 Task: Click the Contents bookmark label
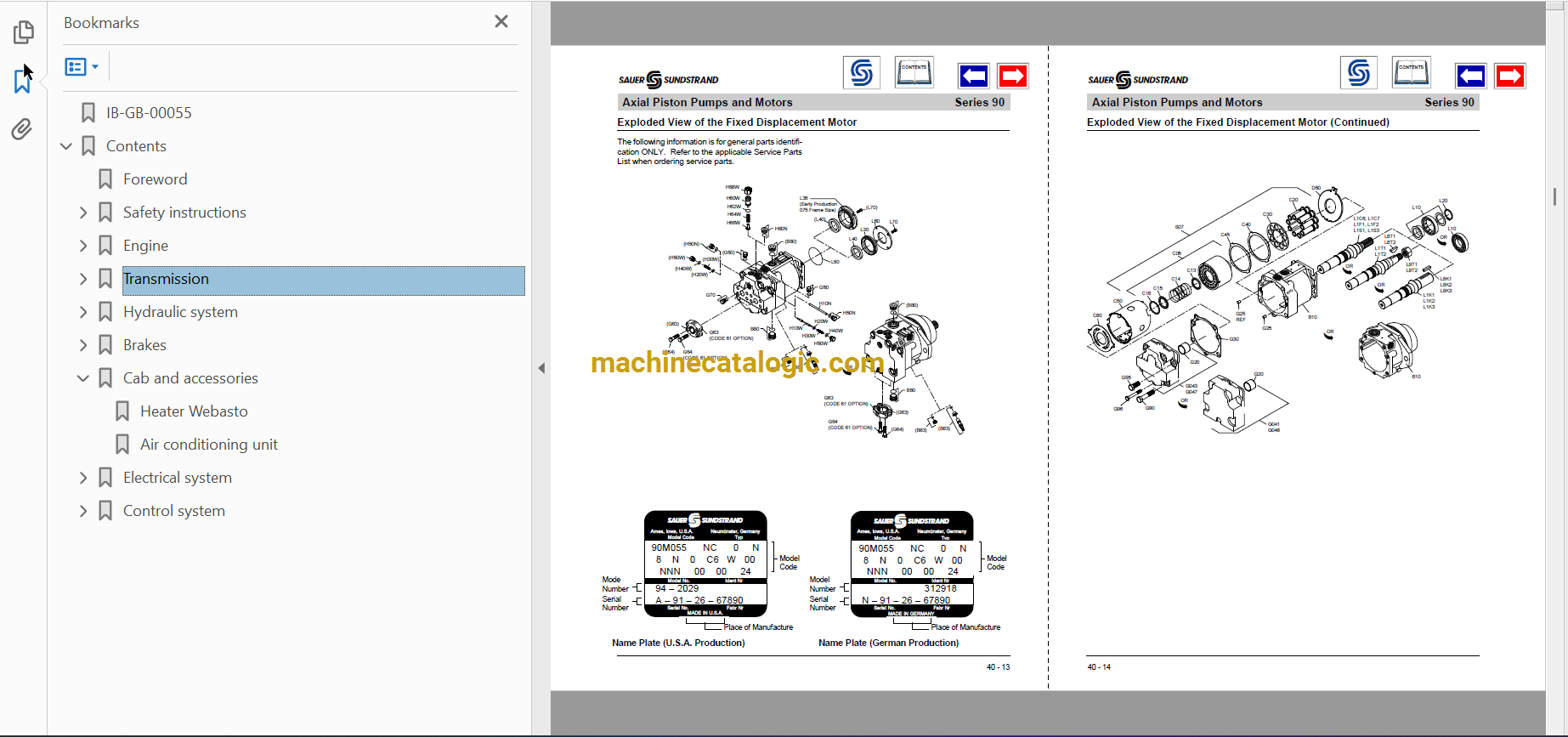pyautogui.click(x=136, y=146)
